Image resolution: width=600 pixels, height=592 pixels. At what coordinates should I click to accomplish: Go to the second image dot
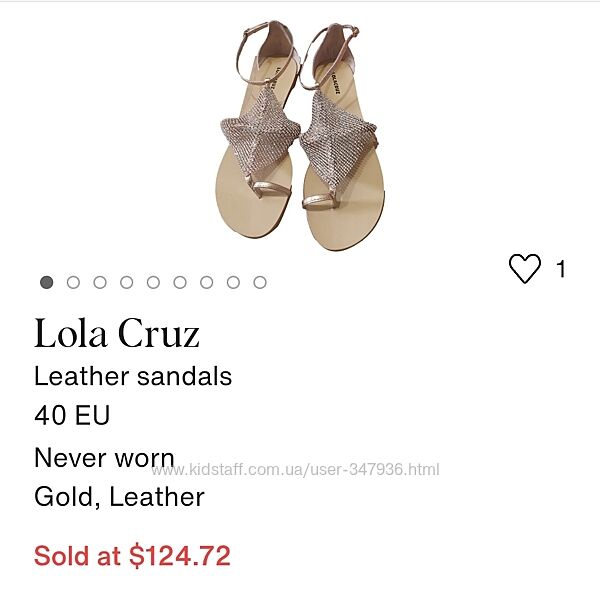click(73, 282)
